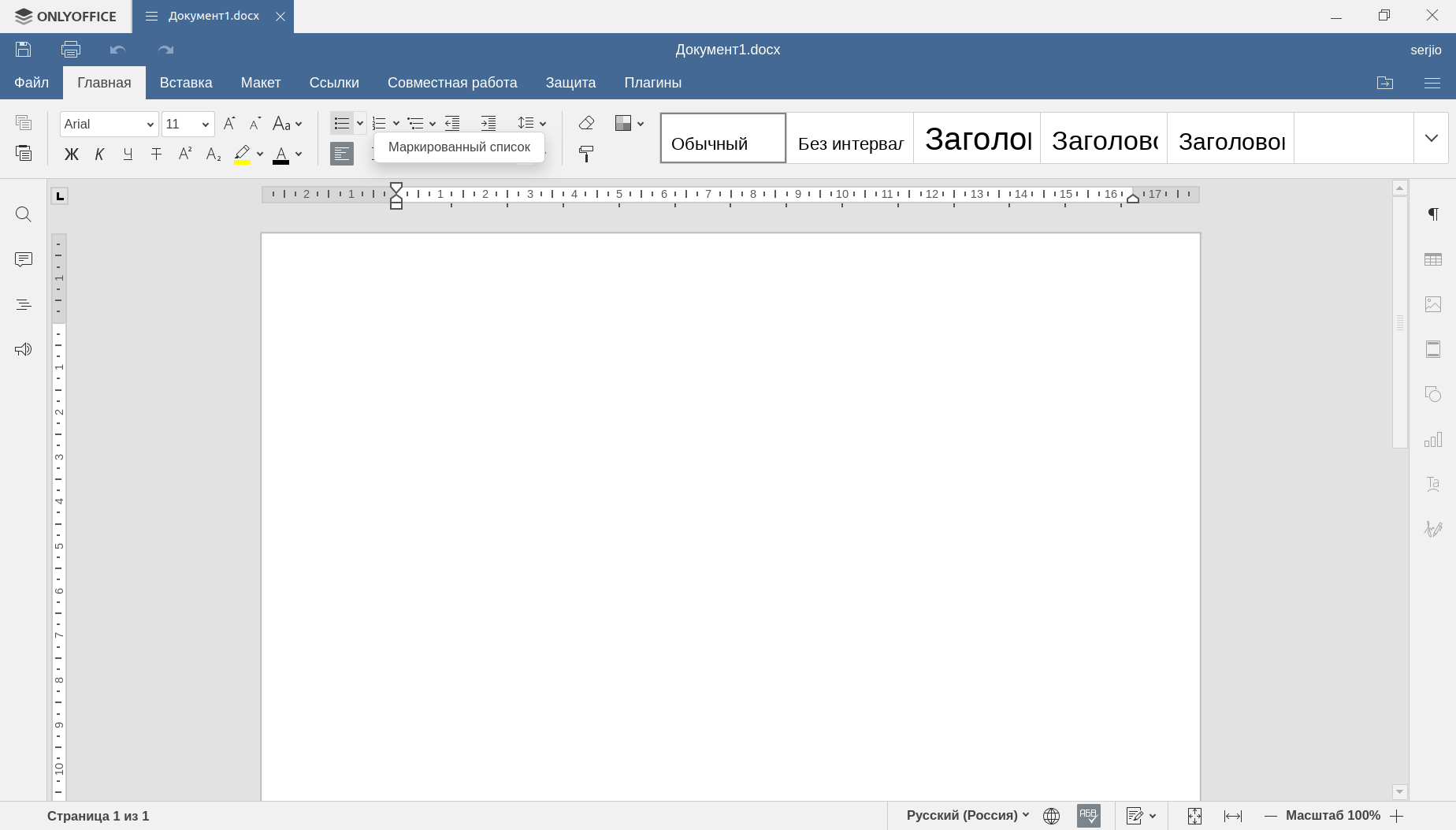Open the Navigation headings panel
Screen dimensions: 1456x830
[x=24, y=304]
